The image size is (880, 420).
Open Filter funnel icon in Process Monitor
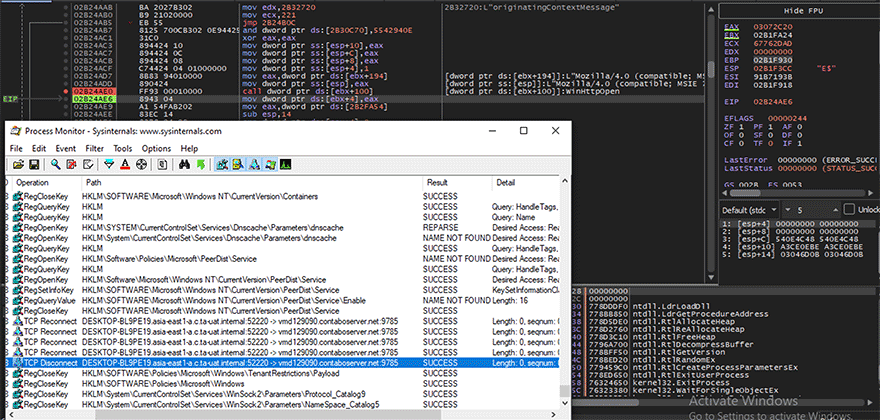(109, 165)
